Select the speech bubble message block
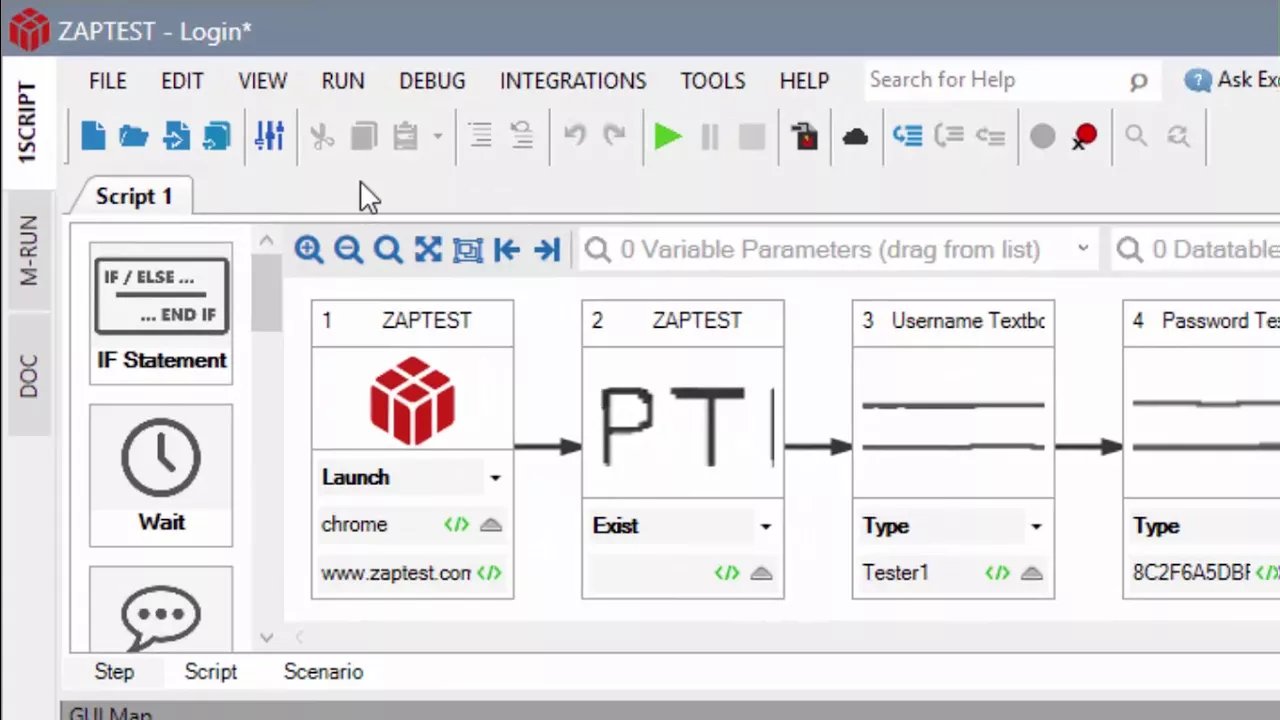The height and width of the screenshot is (720, 1280). coord(161,612)
